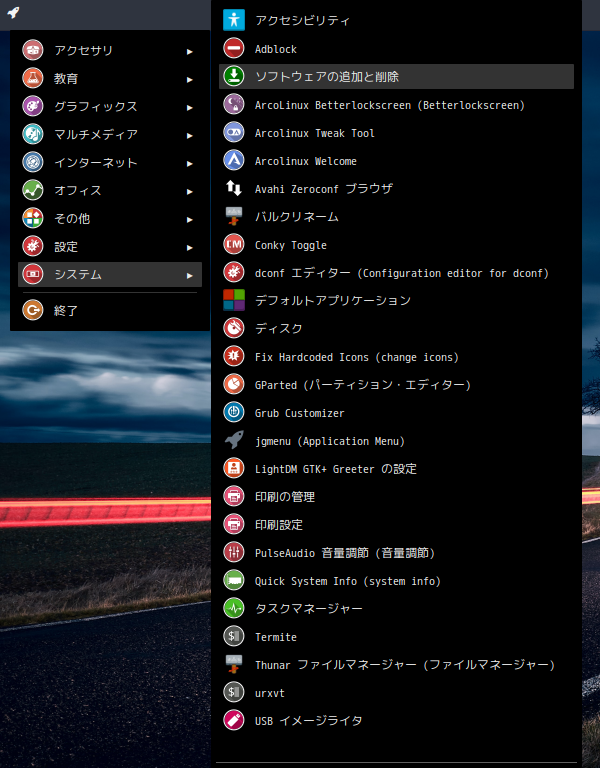Launch urxvt terminal entry
The image size is (600, 768).
pyautogui.click(x=396, y=693)
